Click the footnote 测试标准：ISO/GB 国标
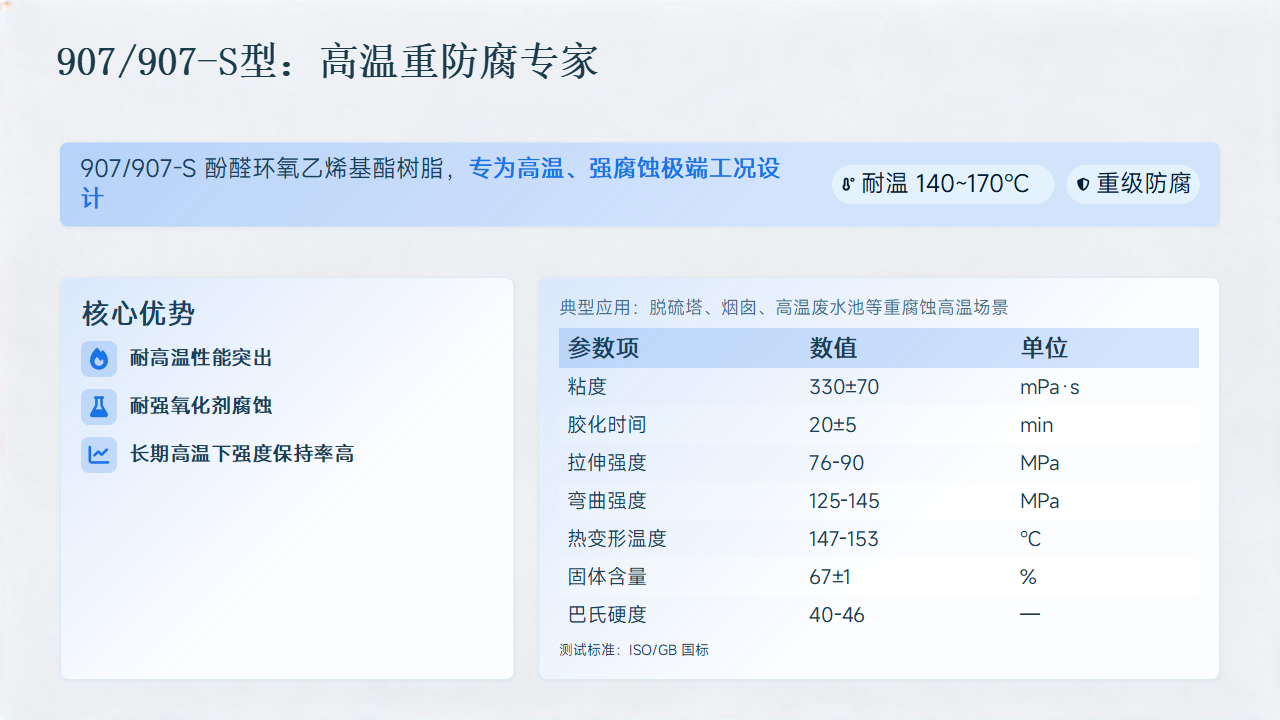Image resolution: width=1280 pixels, height=720 pixels. [634, 650]
